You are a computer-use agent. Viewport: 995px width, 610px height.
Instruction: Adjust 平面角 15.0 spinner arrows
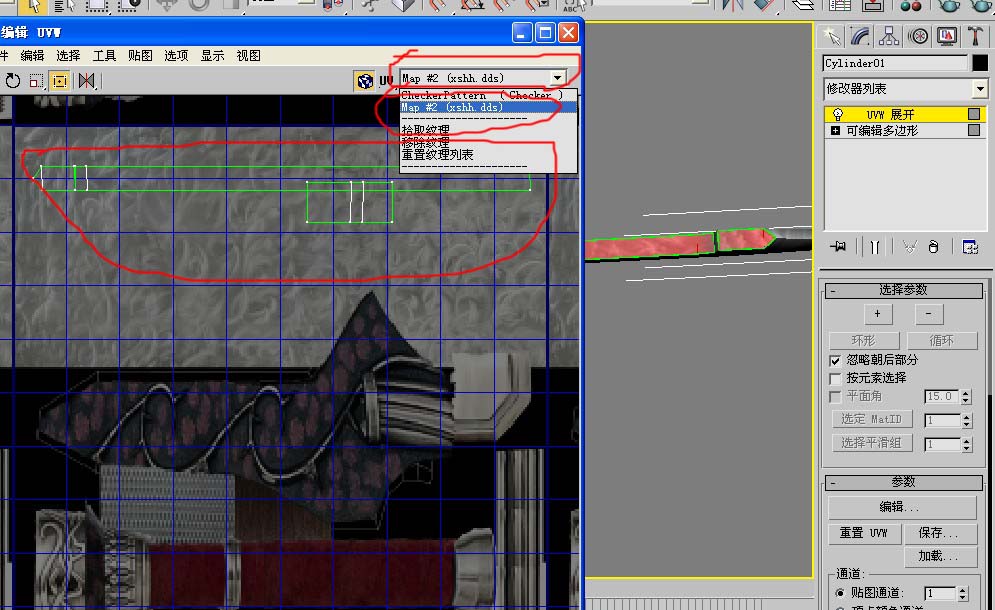click(x=966, y=397)
